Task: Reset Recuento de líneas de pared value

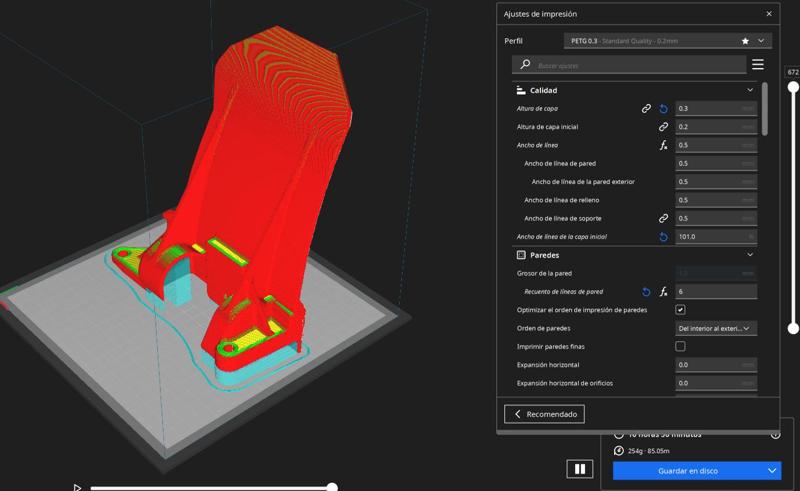Action: click(646, 292)
